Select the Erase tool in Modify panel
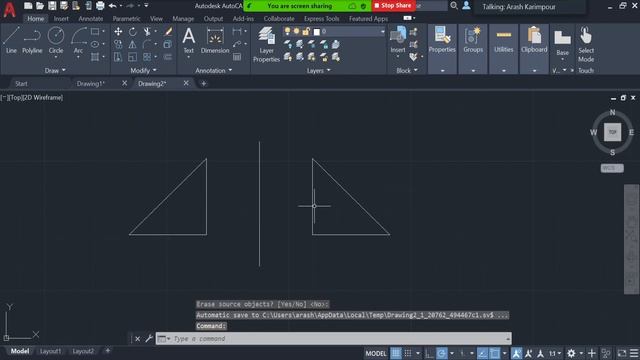This screenshot has width=640, height=360. pos(168,31)
